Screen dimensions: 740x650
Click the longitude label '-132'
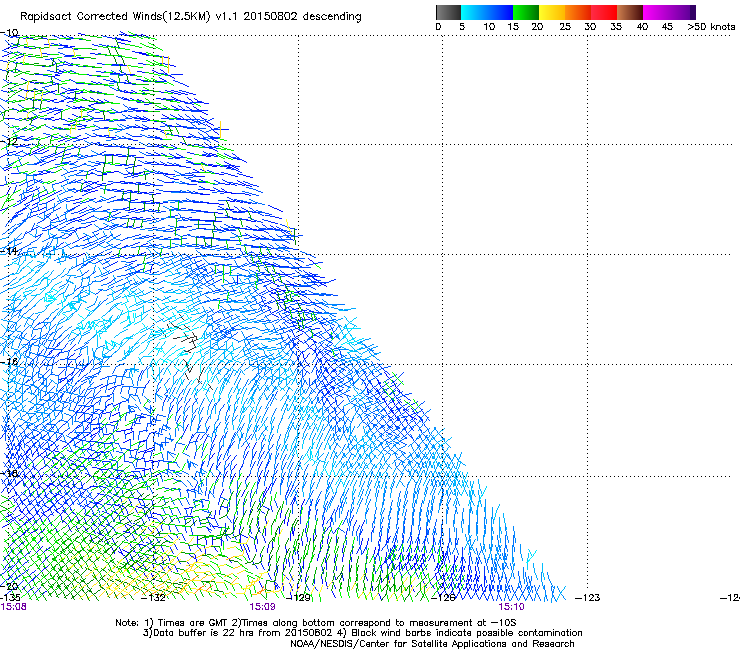153,598
